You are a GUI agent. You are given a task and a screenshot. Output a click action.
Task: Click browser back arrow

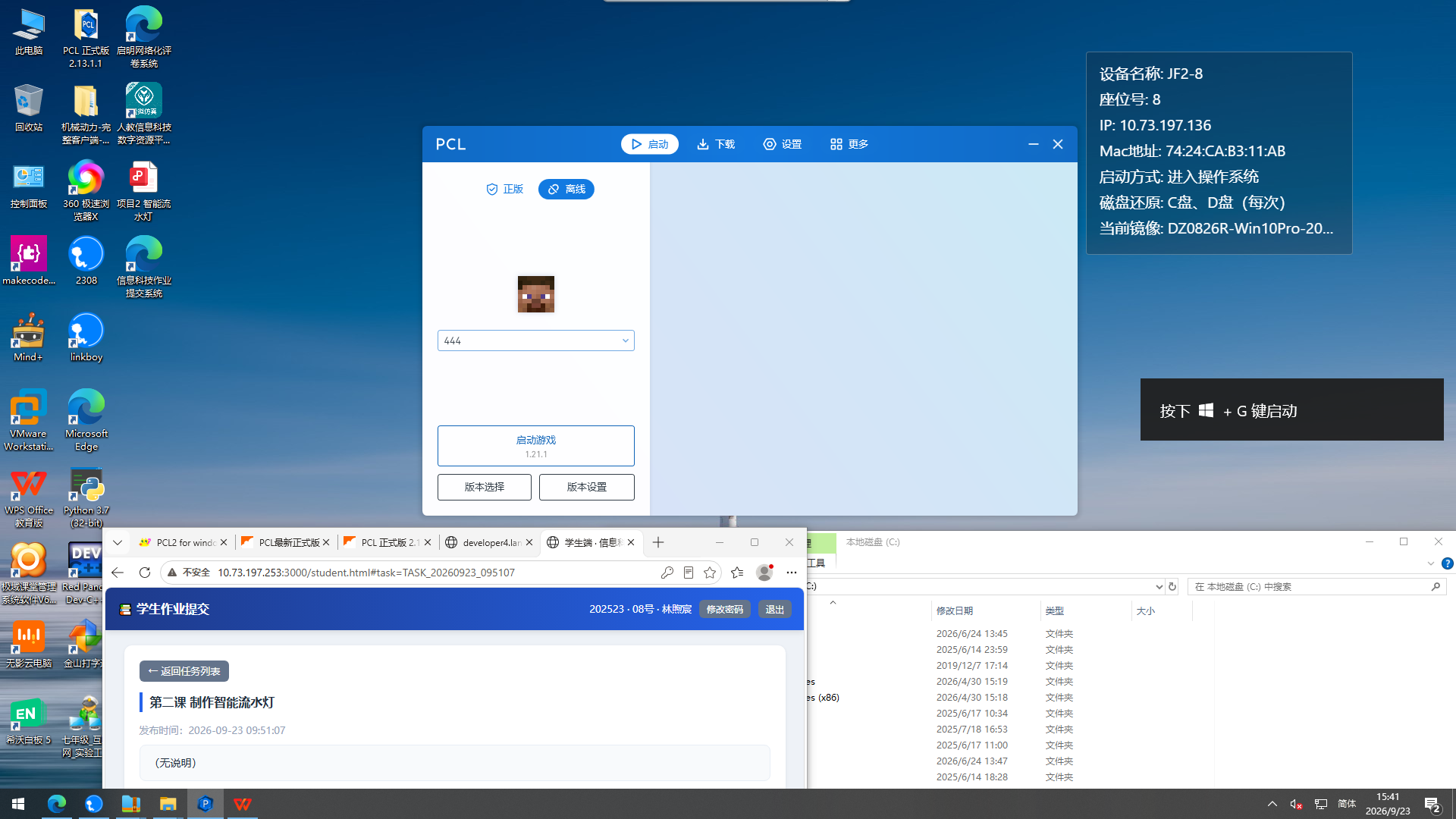pos(118,573)
